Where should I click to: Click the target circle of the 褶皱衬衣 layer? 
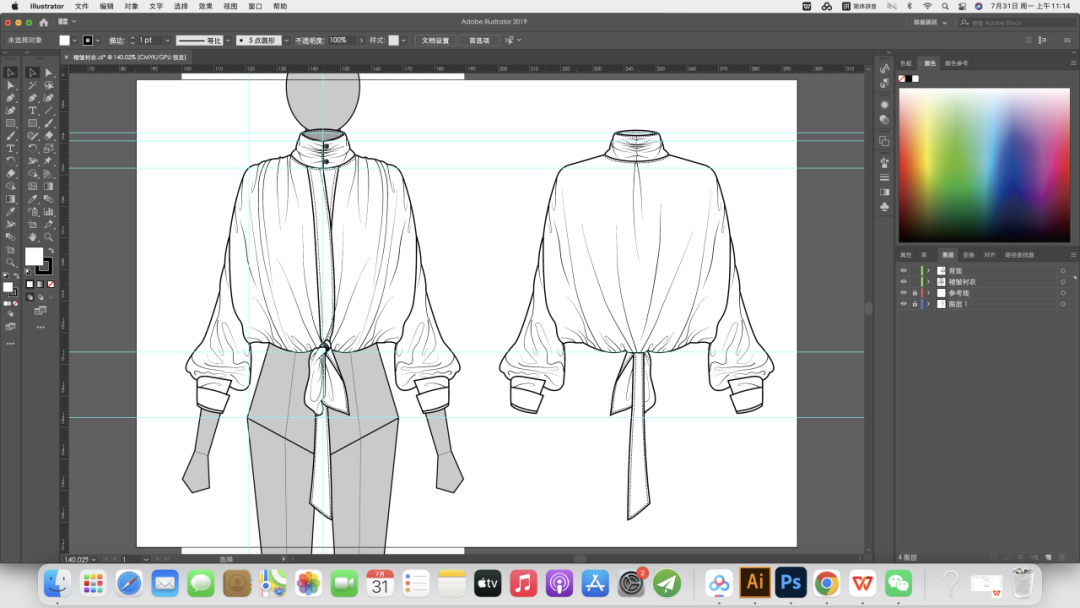pyautogui.click(x=1063, y=282)
